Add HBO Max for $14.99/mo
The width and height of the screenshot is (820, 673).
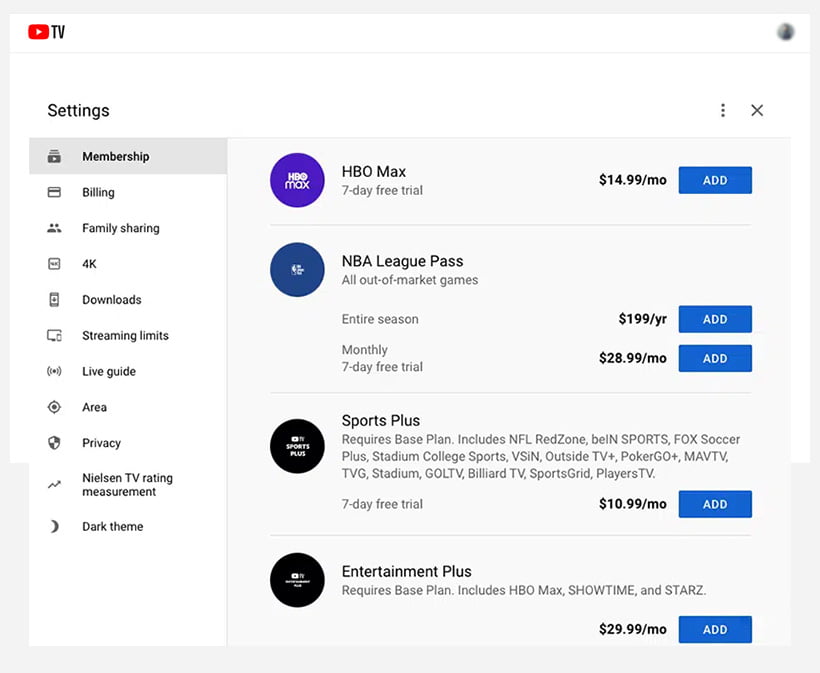pos(715,180)
